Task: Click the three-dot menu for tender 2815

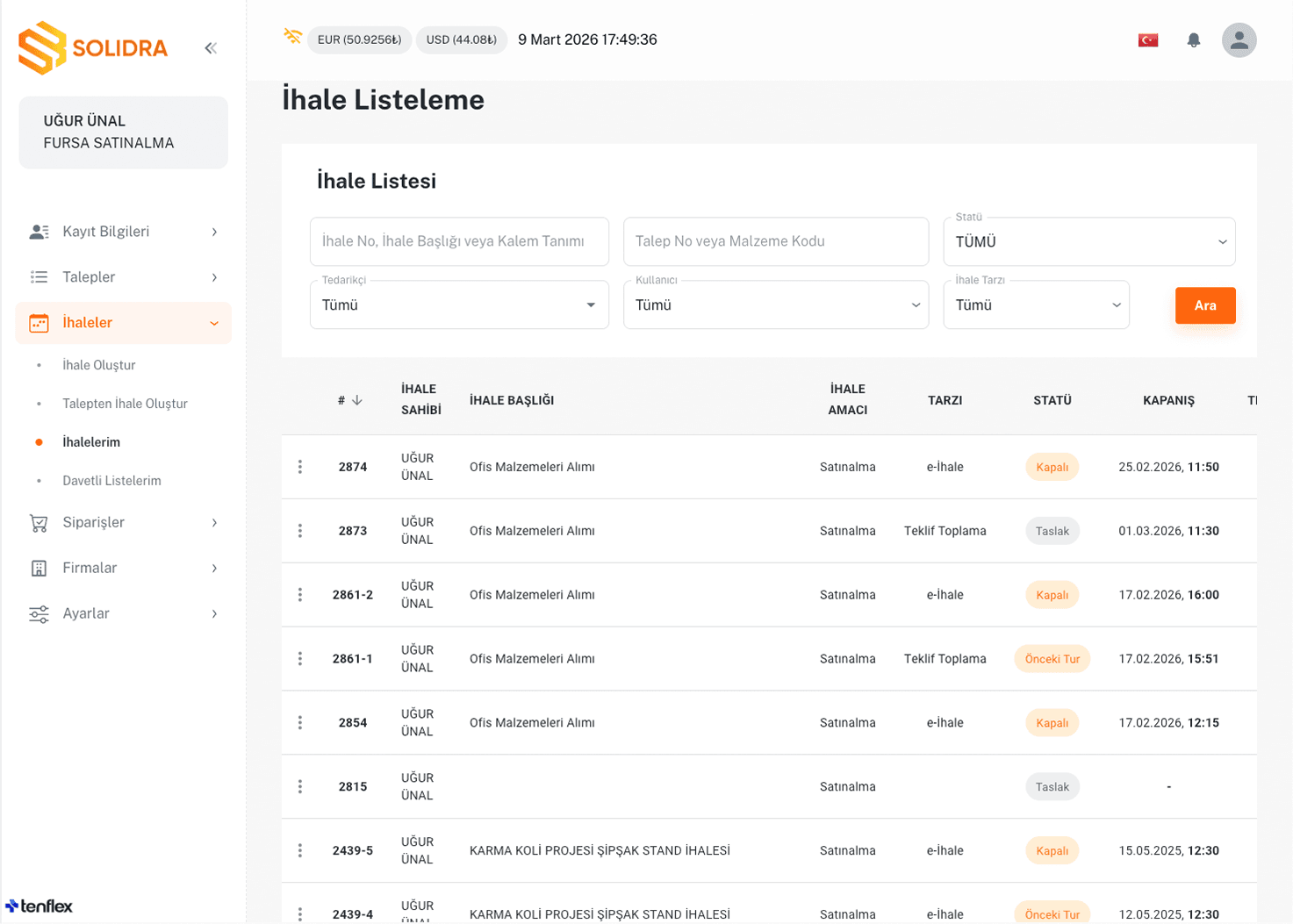Action: click(300, 787)
